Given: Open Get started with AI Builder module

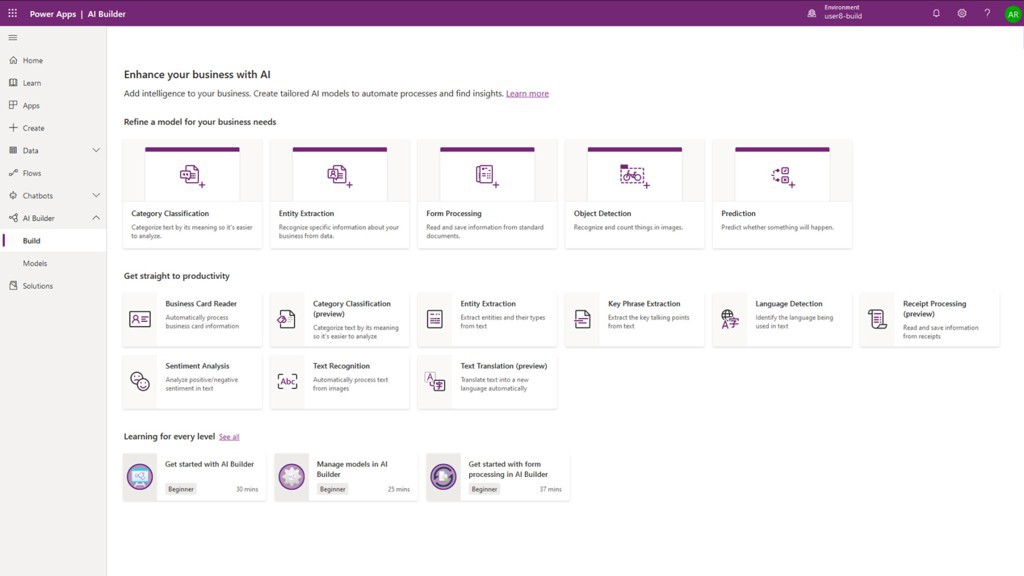Looking at the screenshot, I should tap(195, 477).
